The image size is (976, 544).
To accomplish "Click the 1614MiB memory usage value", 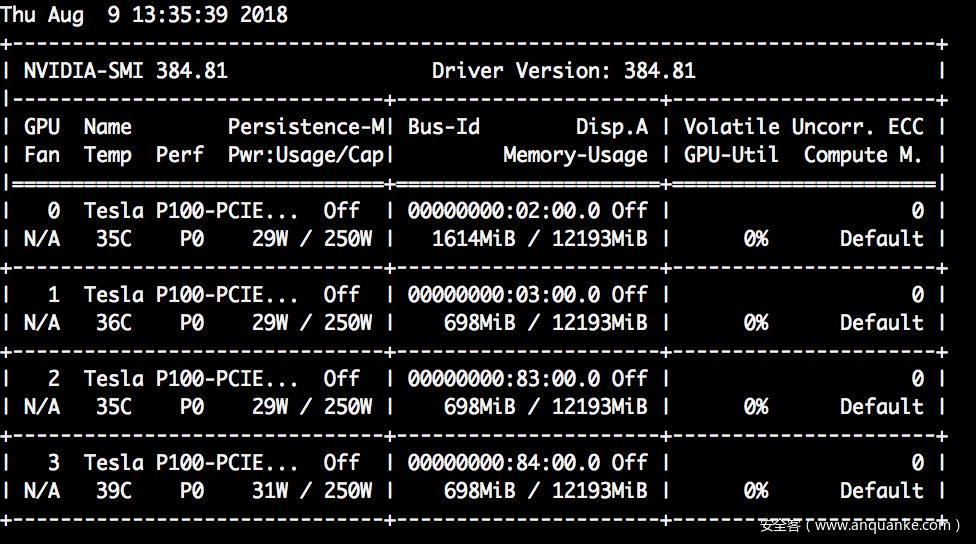I will click(x=473, y=239).
